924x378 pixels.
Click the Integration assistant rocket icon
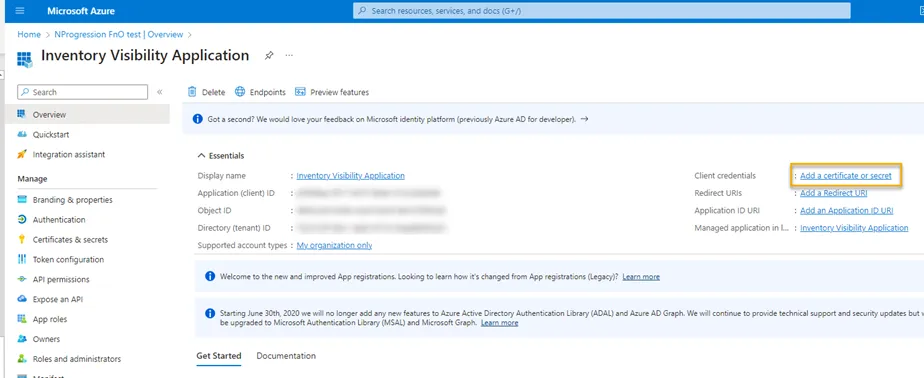(x=22, y=155)
